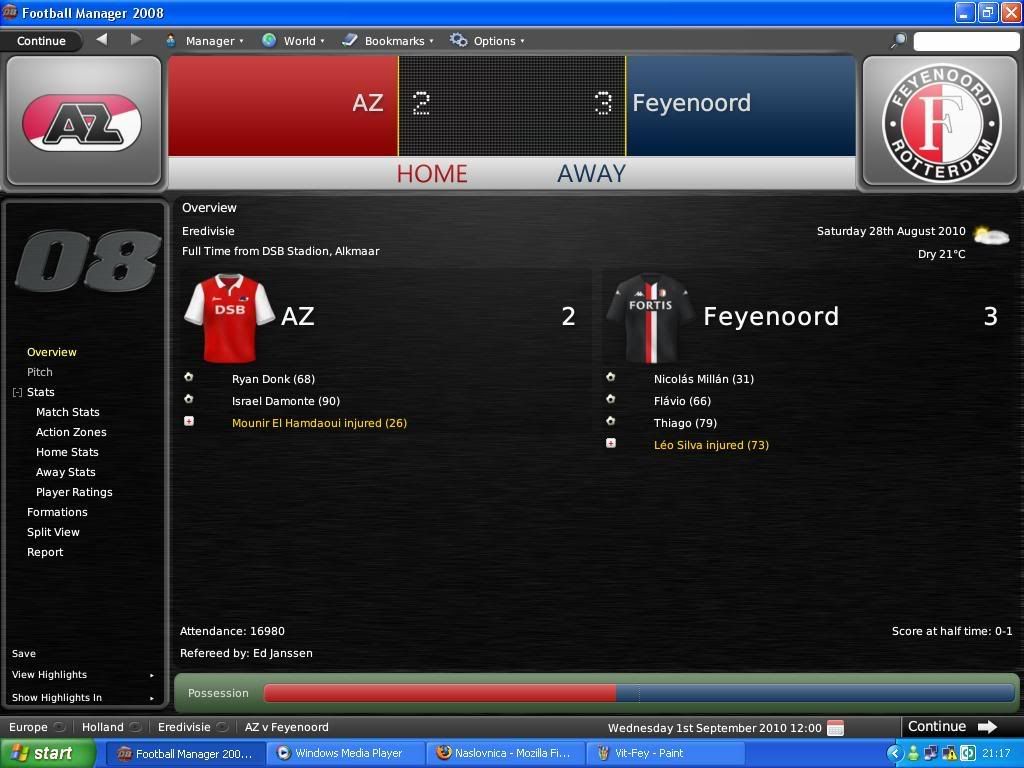Open injured Mounir El Hamdaoui link

(319, 423)
